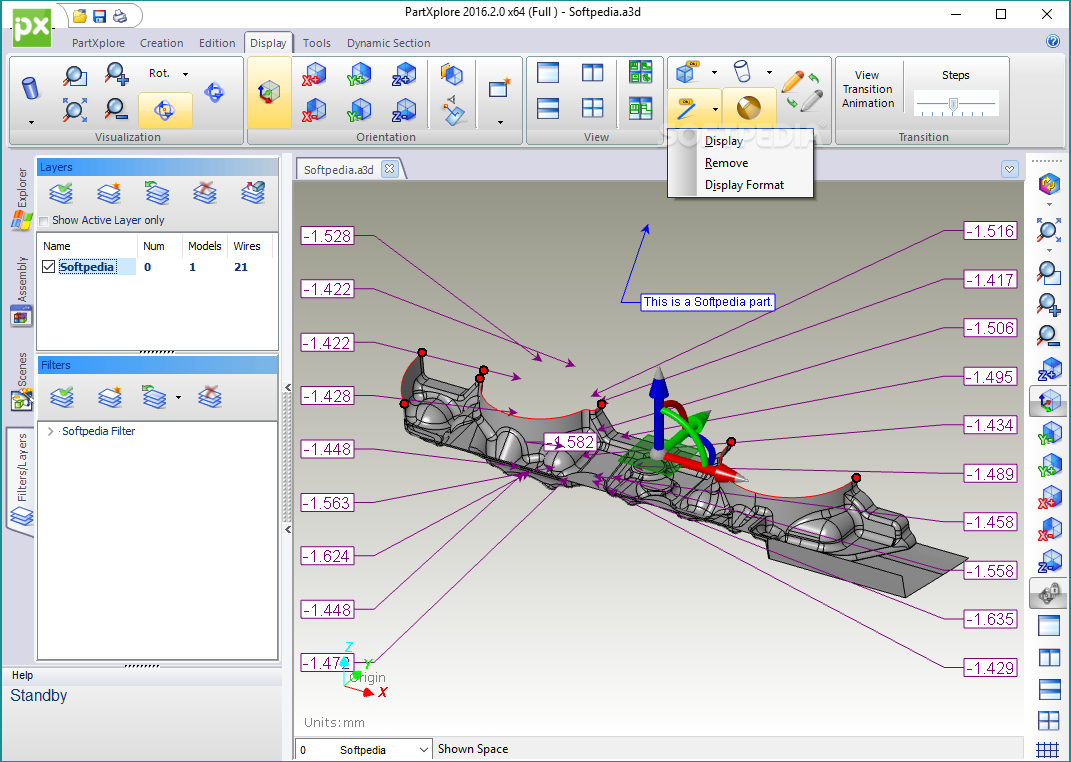The height and width of the screenshot is (762, 1071).
Task: Click 'This is a Softpedia part.' annotation
Action: (x=708, y=302)
